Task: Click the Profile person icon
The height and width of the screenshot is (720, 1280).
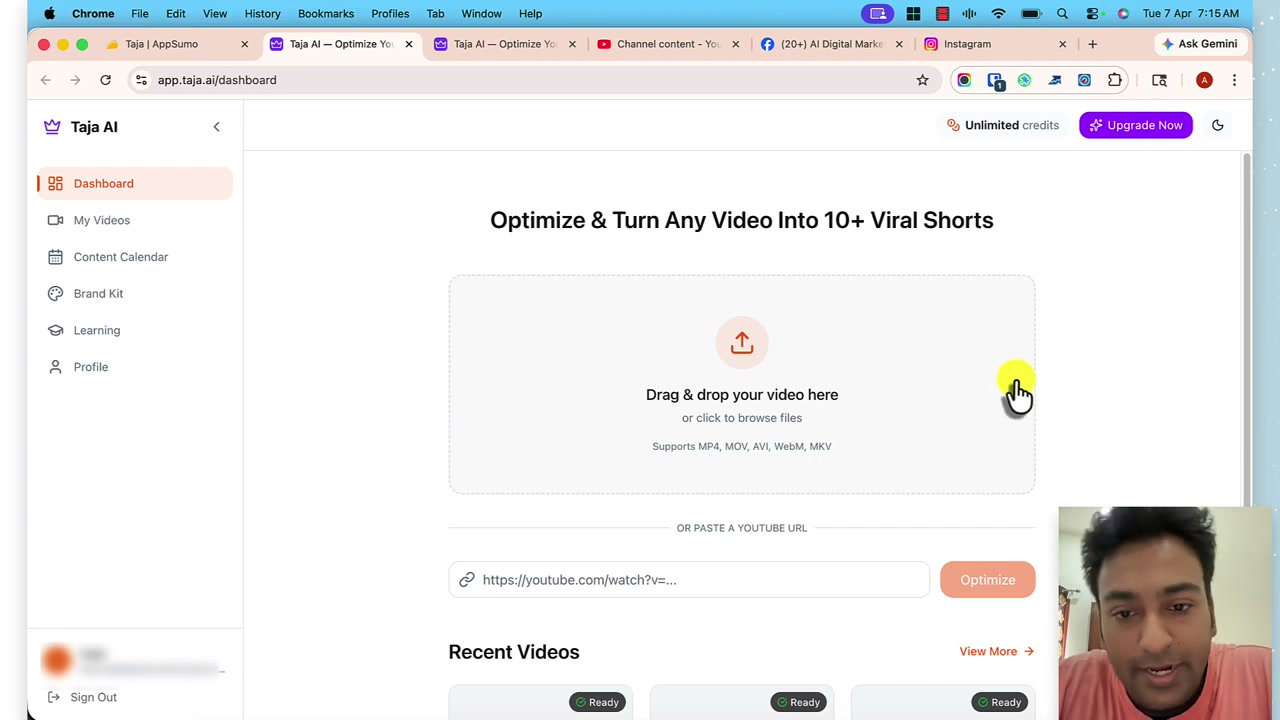Action: pyautogui.click(x=55, y=367)
